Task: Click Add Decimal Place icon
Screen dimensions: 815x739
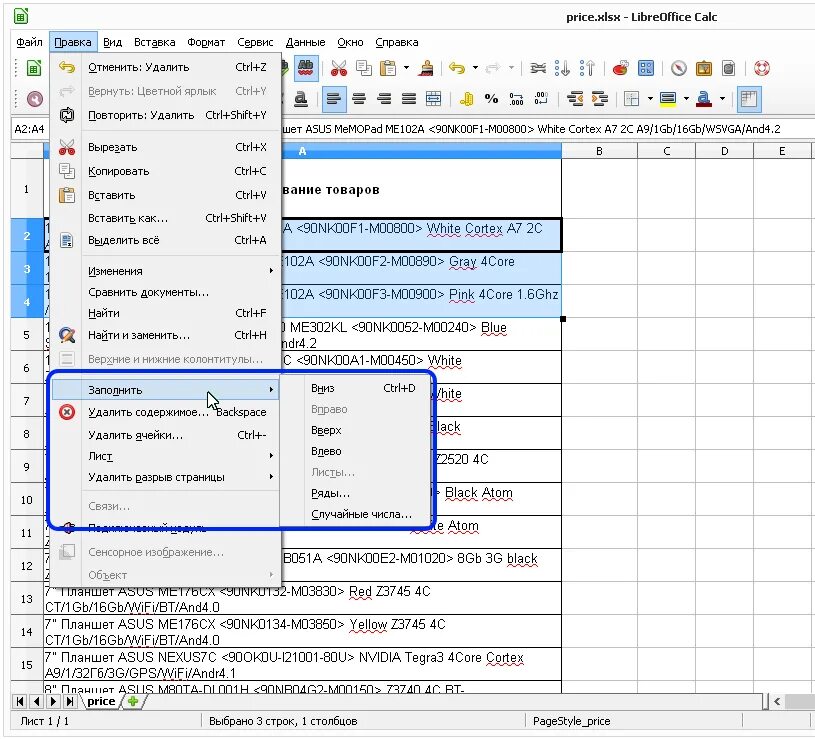Action: [516, 99]
